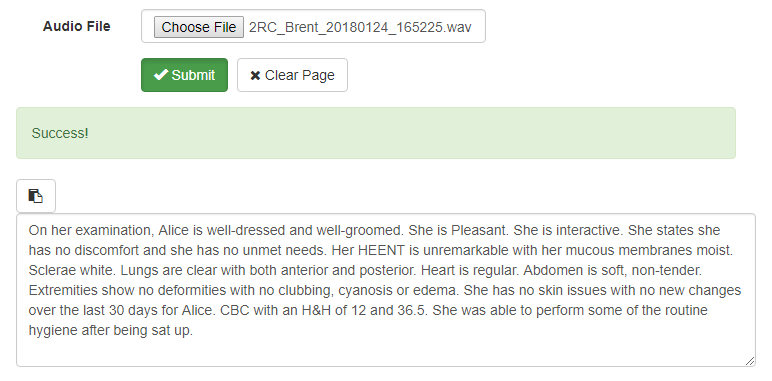
Task: Place cursor on the word Sclerae
Action: [x=49, y=270]
